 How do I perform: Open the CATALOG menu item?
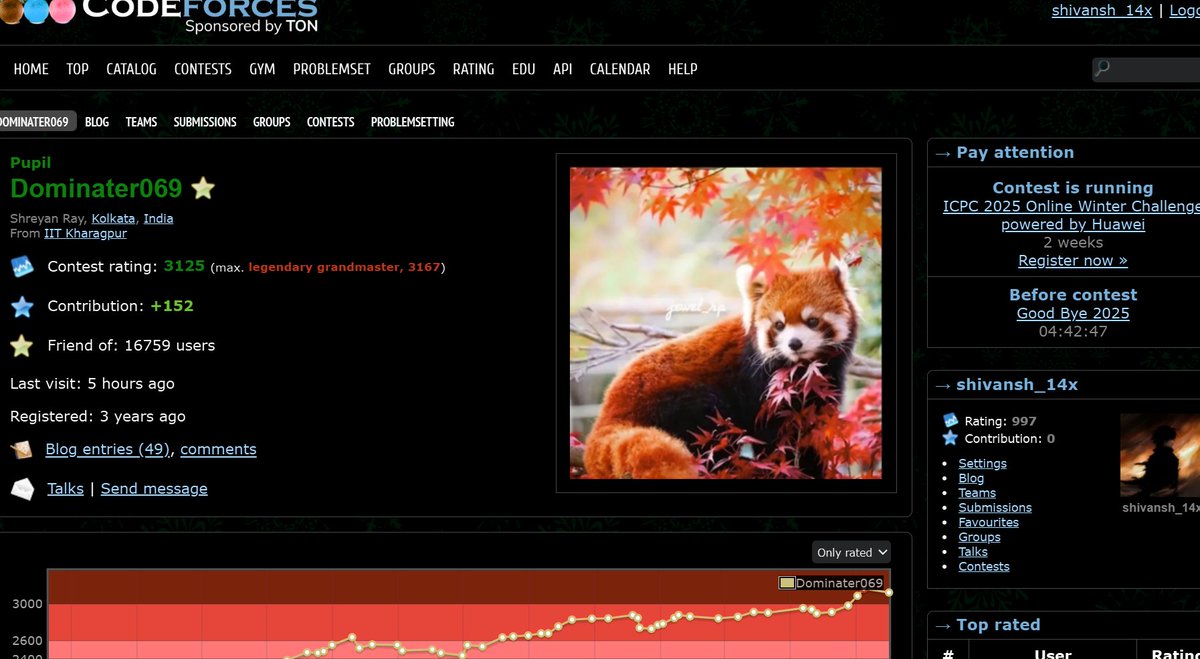[131, 69]
